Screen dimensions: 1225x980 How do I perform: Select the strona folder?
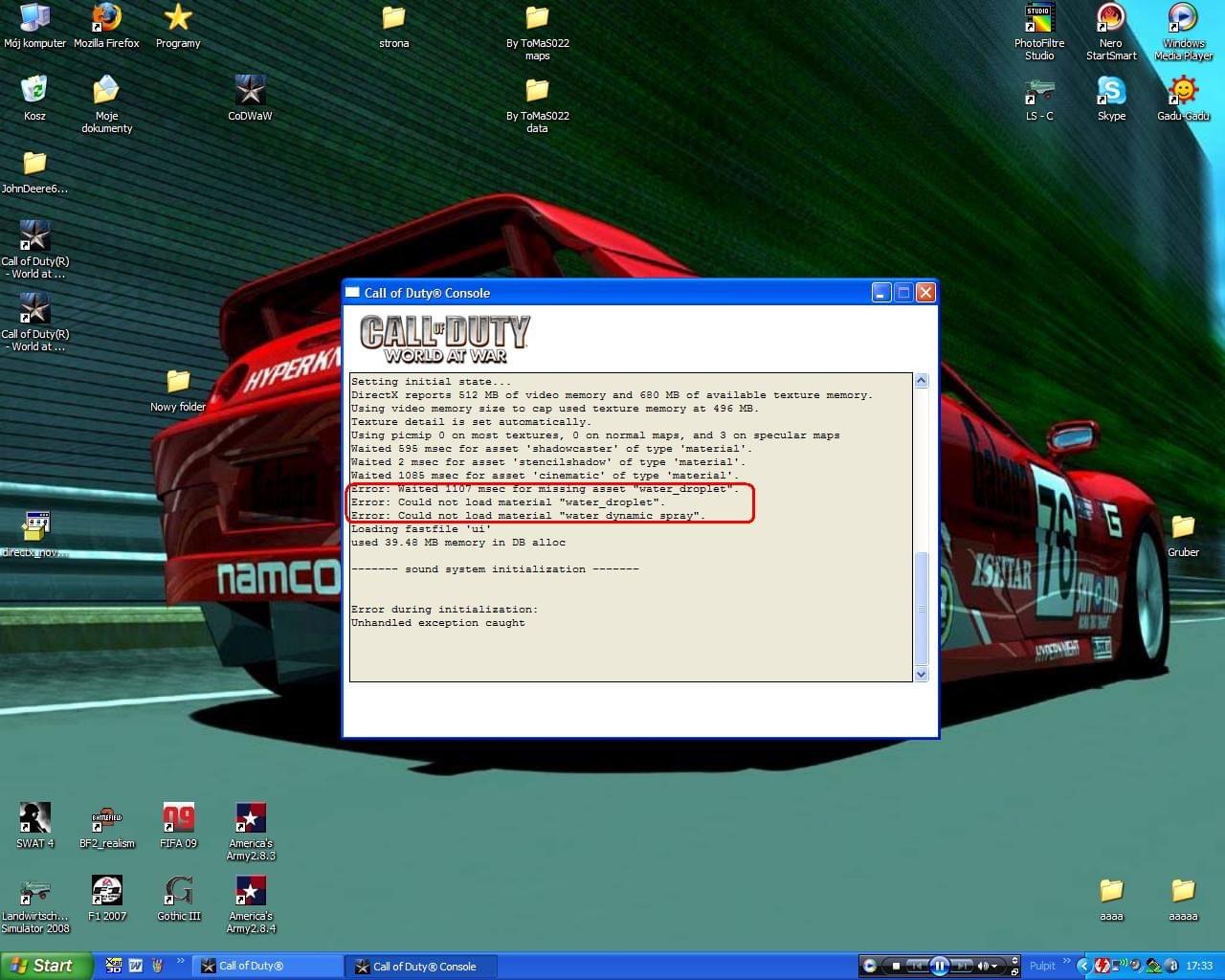coord(393,26)
